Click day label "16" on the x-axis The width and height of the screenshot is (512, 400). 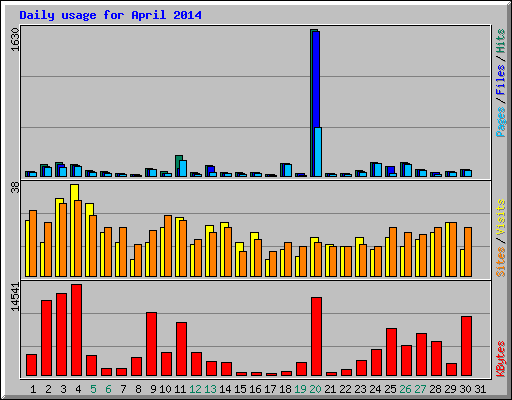(255, 389)
